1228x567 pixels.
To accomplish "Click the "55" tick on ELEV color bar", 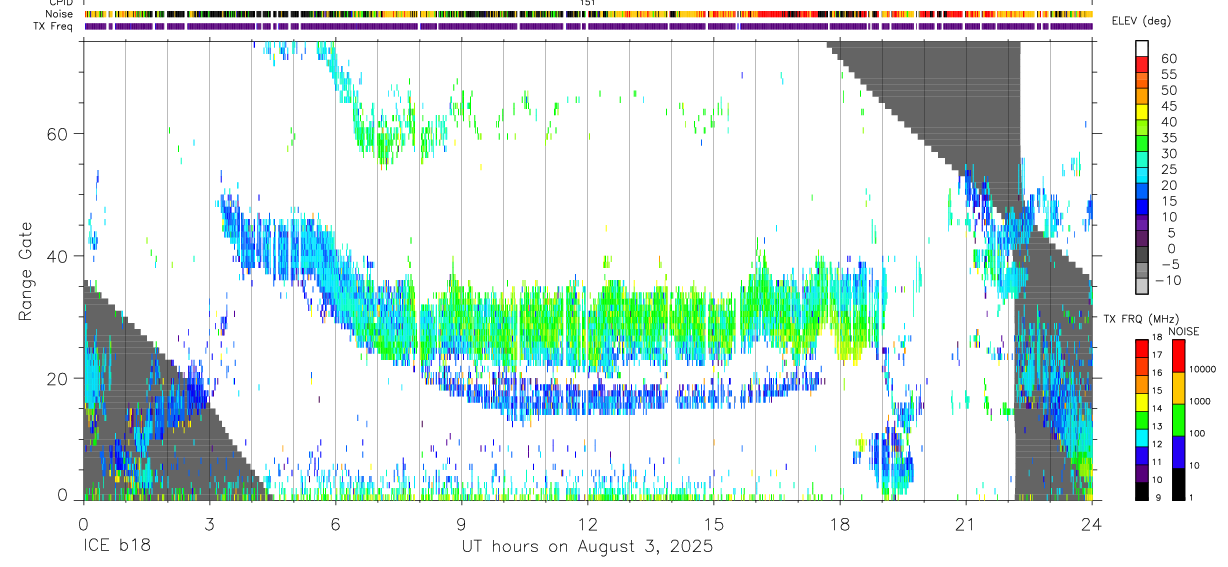I will point(1168,74).
